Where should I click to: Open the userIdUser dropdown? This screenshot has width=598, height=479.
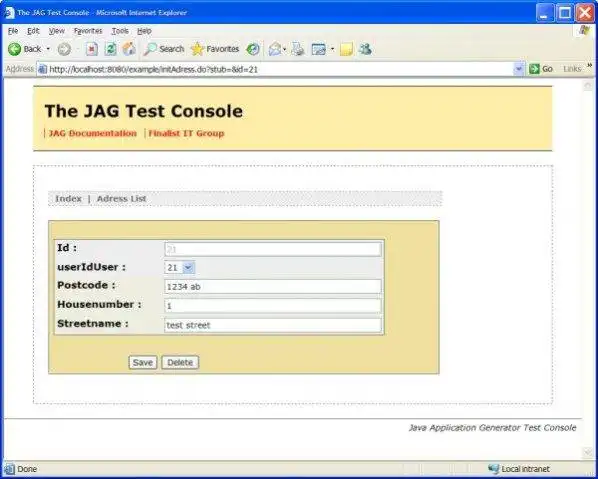180,268
